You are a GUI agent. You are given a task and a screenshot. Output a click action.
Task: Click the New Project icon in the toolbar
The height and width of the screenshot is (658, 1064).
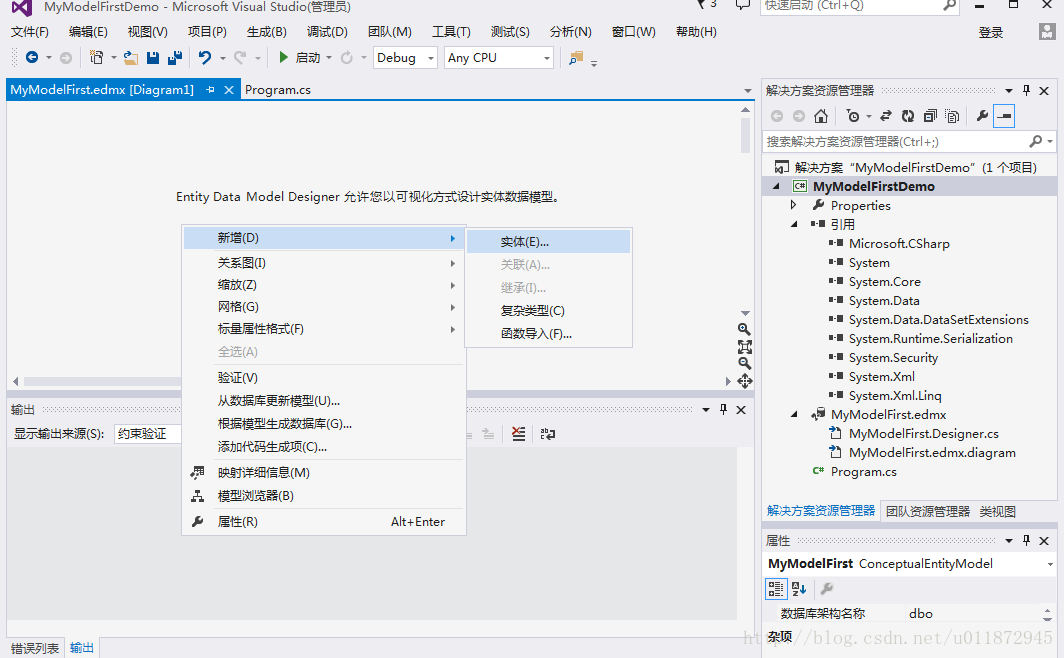[96, 58]
